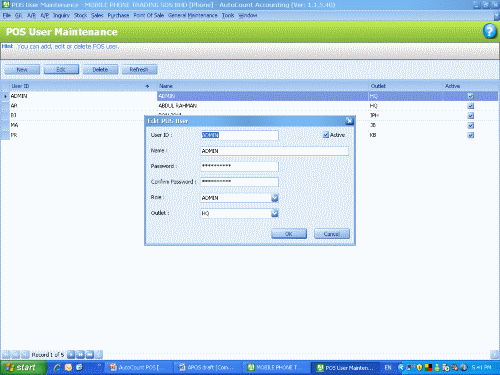
Task: Click the Start button on taskbar
Action: click(23, 368)
